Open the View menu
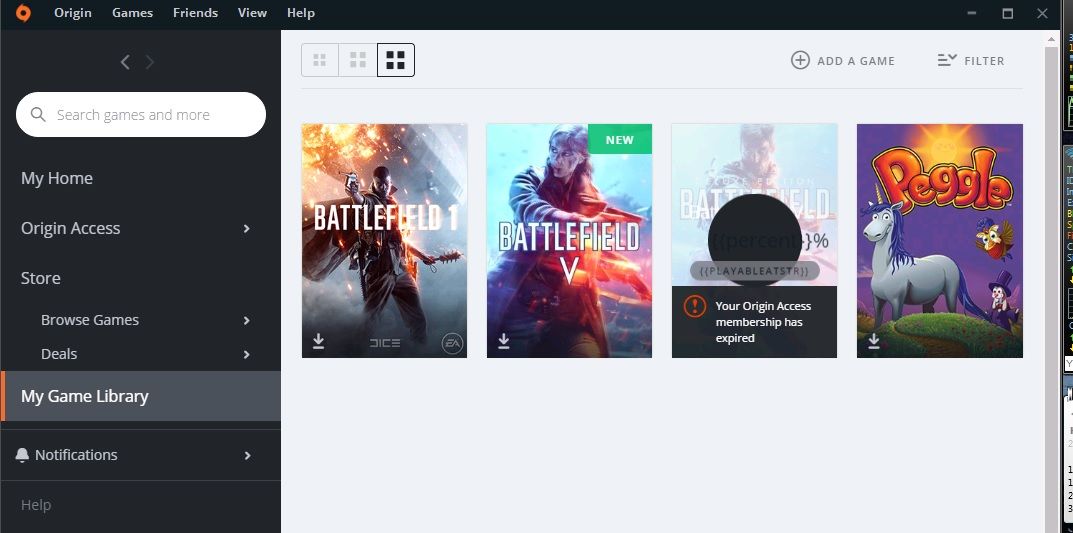This screenshot has width=1073, height=533. (x=252, y=13)
